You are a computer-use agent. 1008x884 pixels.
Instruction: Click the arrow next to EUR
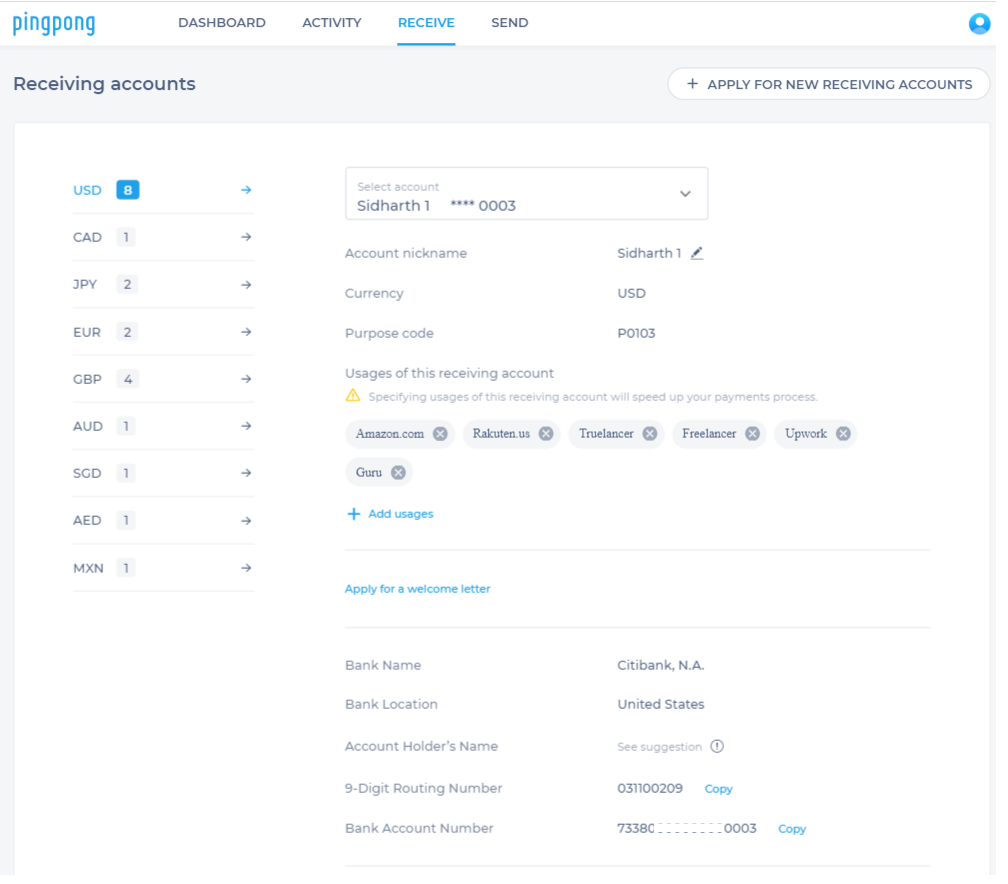pos(246,332)
